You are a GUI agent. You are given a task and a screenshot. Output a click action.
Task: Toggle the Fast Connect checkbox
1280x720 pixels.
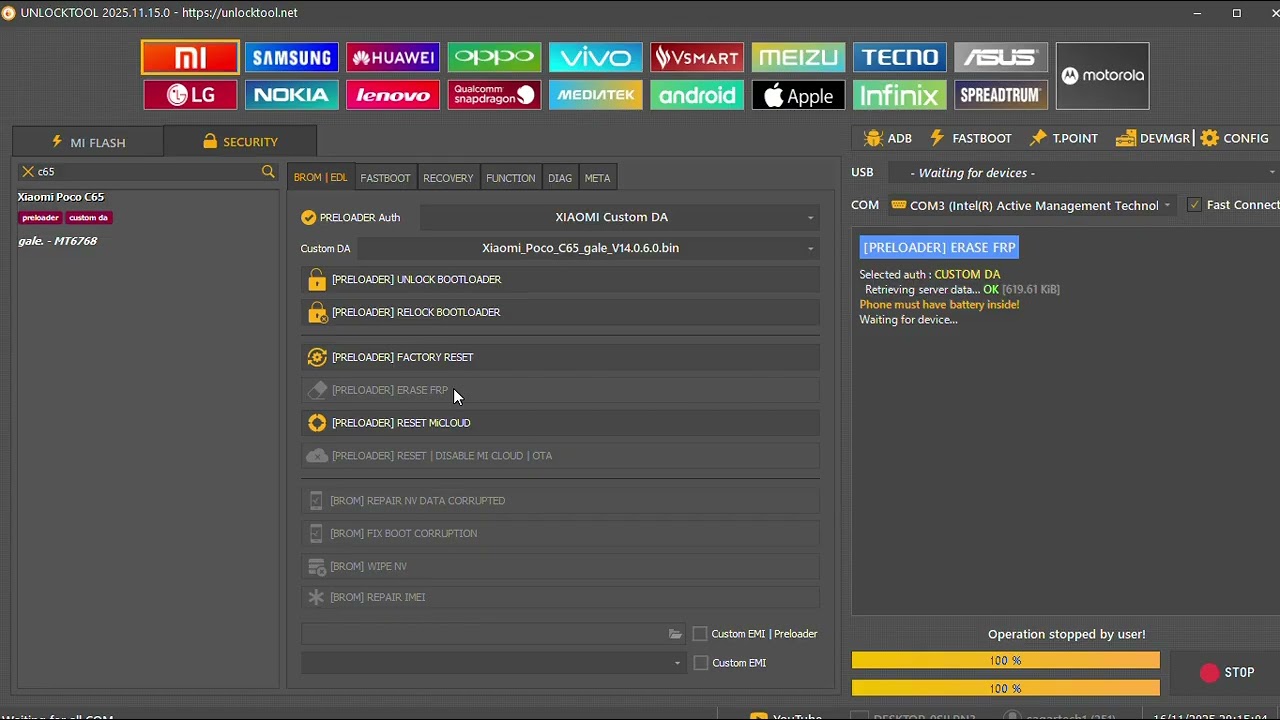(x=1194, y=205)
